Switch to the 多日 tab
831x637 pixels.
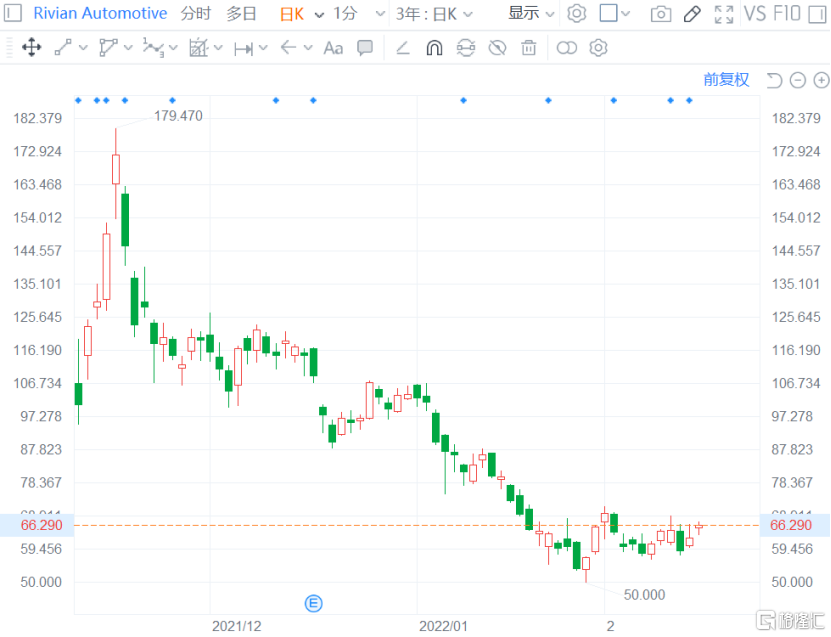241,14
